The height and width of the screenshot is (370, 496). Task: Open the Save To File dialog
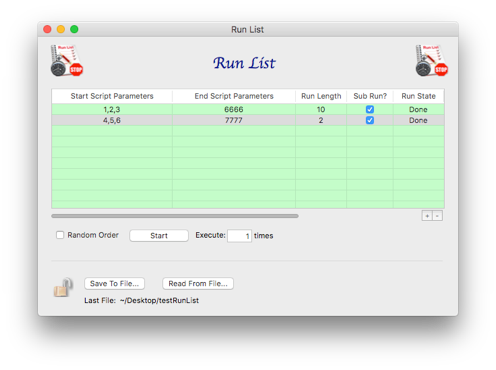(x=114, y=284)
